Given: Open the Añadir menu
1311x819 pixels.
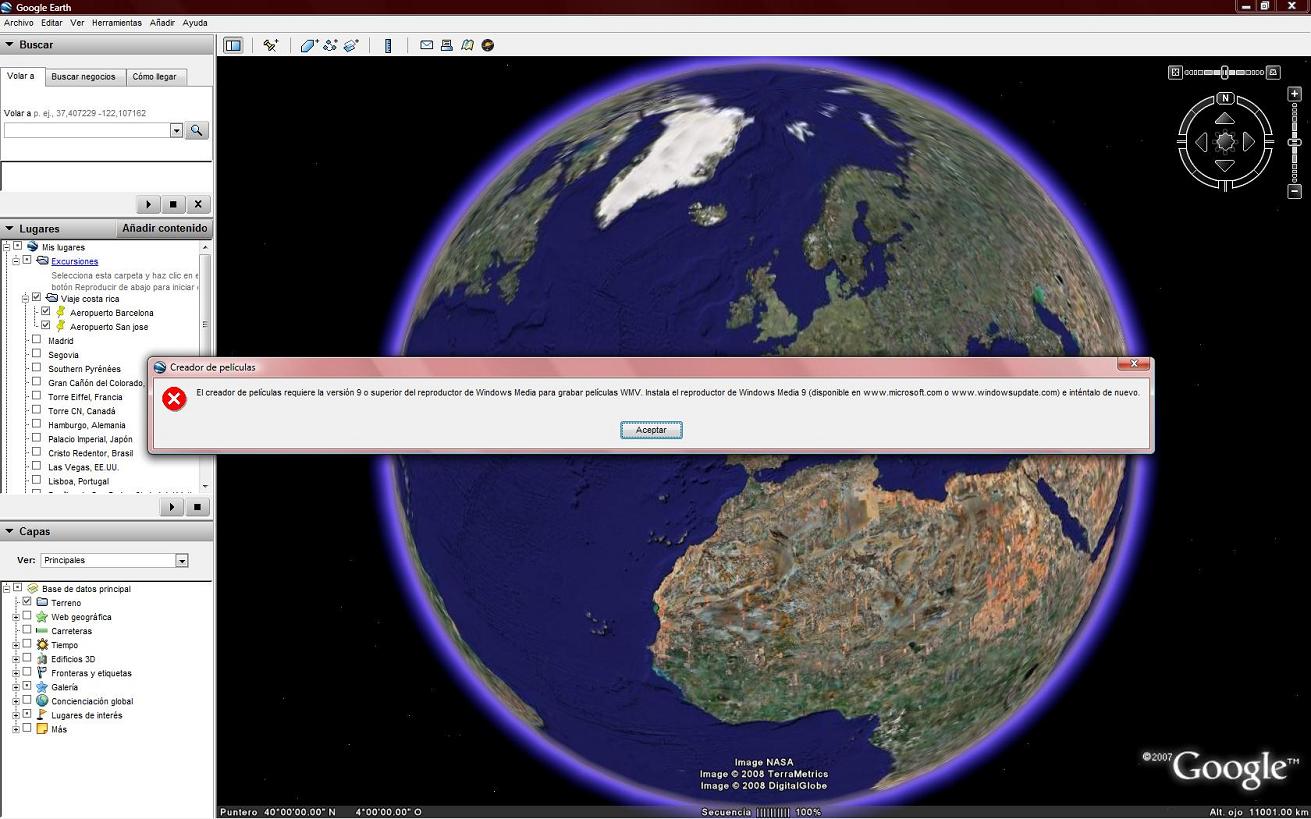Looking at the screenshot, I should pos(162,22).
